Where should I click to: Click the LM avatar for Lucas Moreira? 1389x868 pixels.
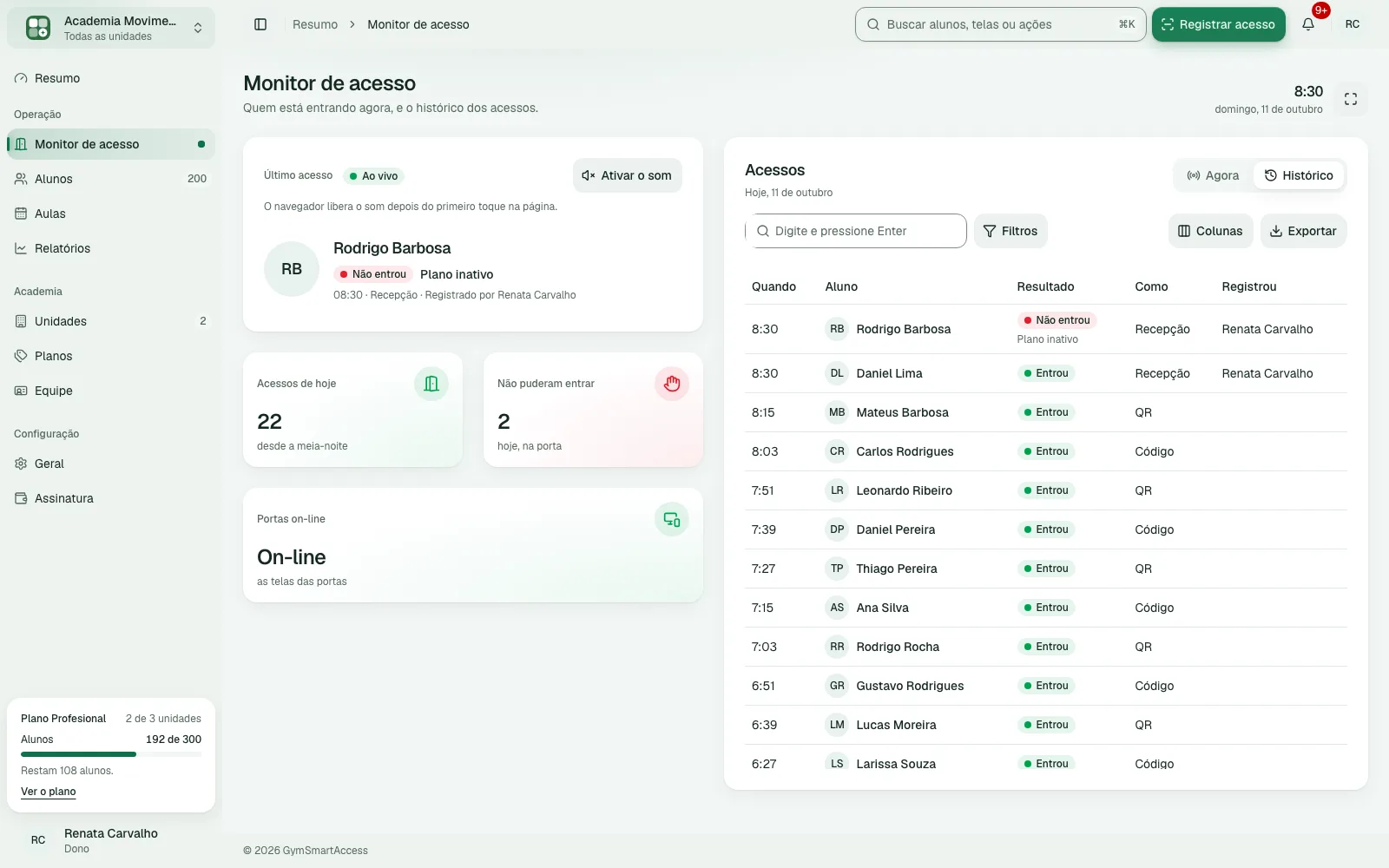point(837,725)
